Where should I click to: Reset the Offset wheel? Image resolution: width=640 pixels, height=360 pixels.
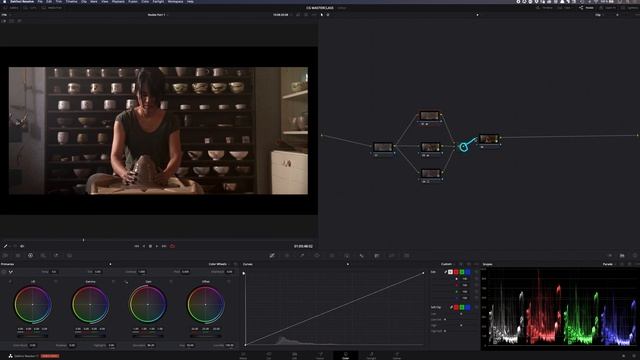click(229, 282)
